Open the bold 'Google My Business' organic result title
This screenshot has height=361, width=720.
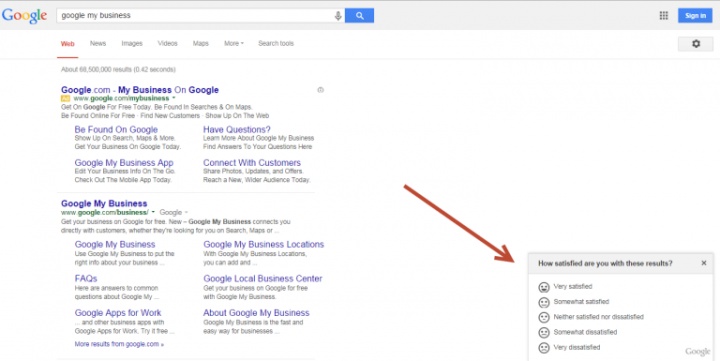[104, 203]
